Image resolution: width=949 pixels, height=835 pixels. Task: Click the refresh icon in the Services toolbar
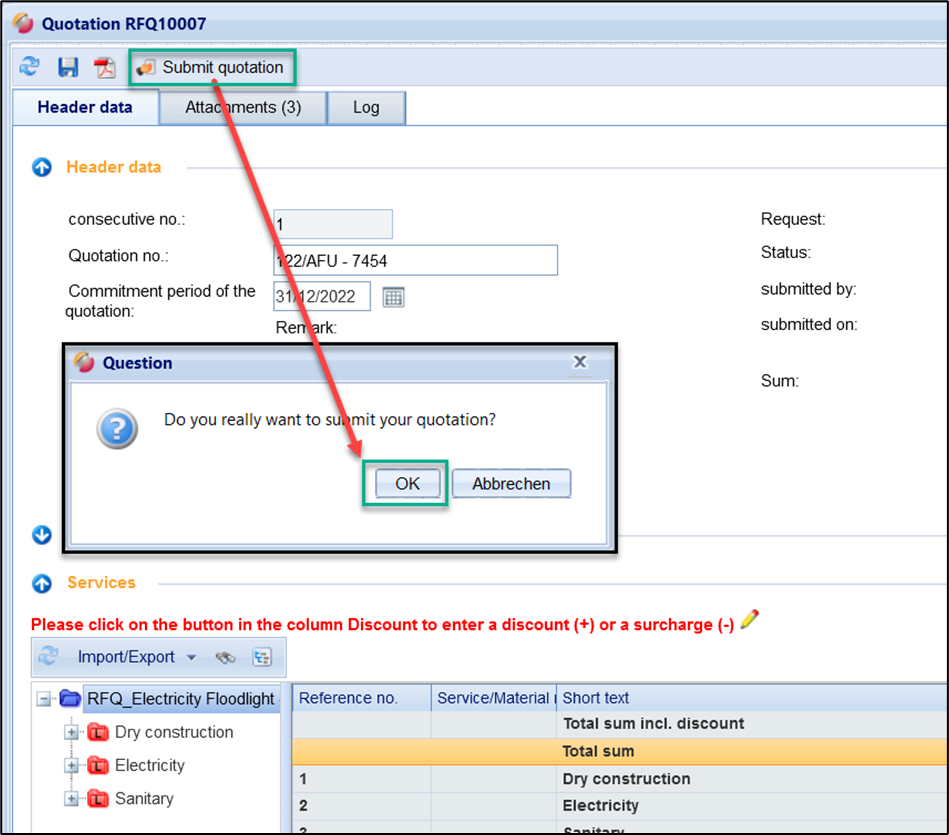point(48,657)
